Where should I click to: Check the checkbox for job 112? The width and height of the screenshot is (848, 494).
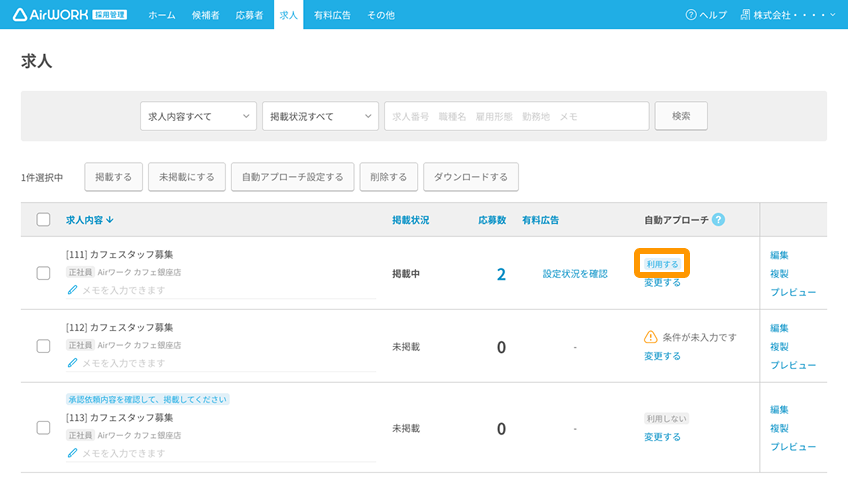point(43,346)
